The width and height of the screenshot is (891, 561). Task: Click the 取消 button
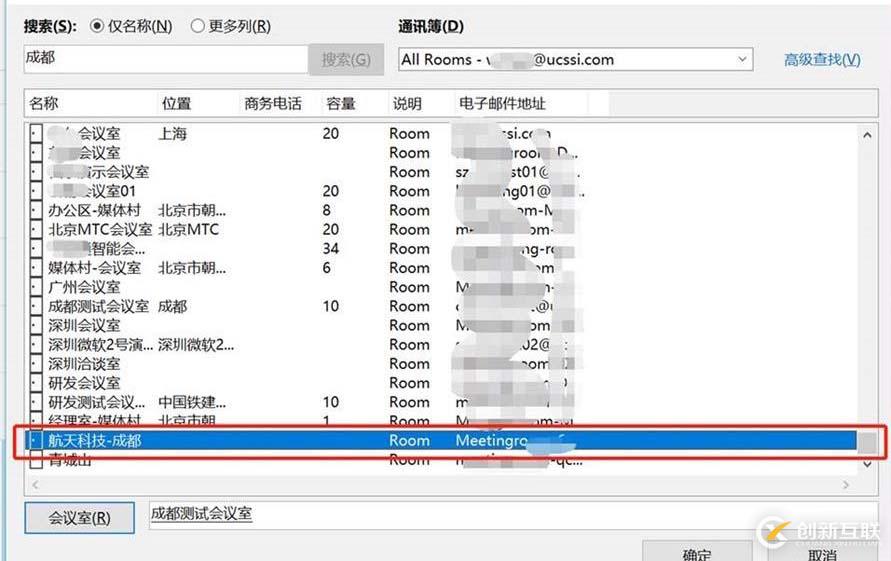822,552
